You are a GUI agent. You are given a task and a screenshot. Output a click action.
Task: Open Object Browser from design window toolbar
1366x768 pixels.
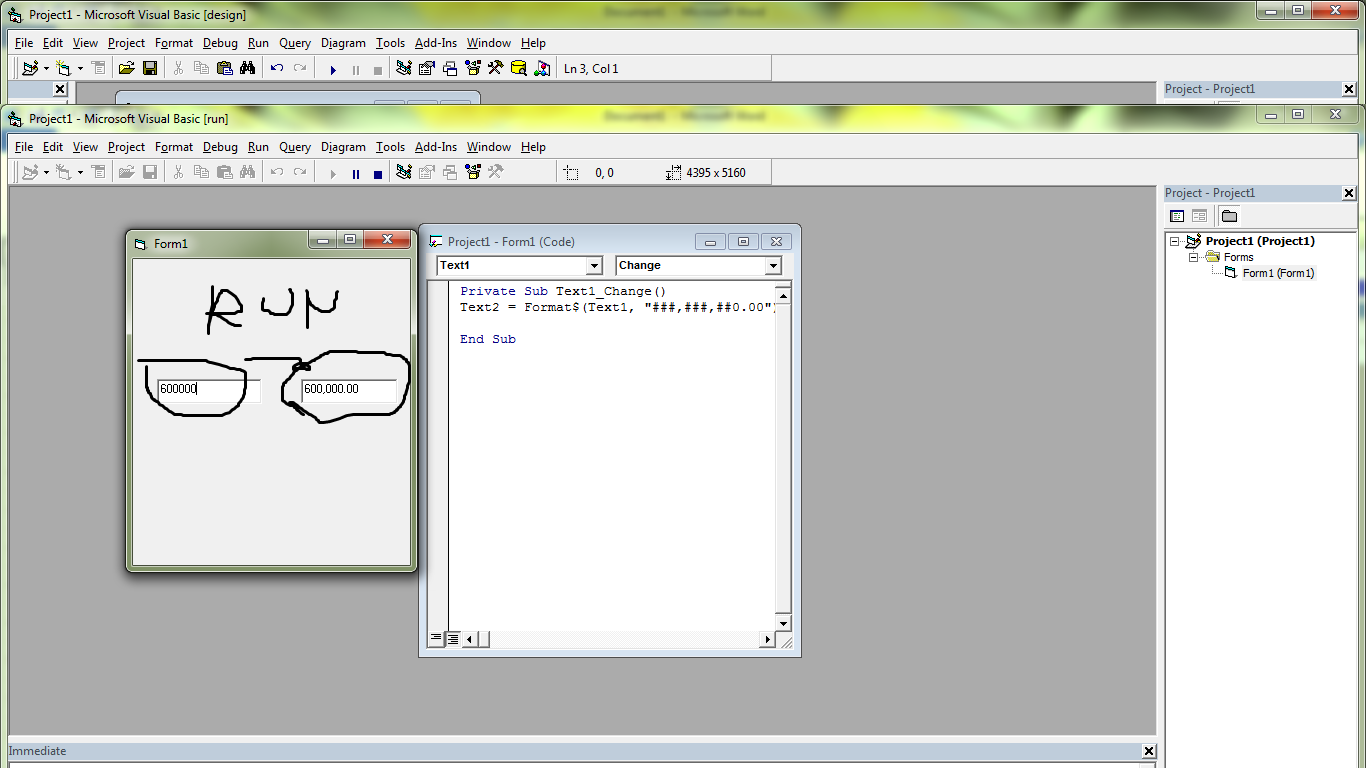(x=473, y=68)
